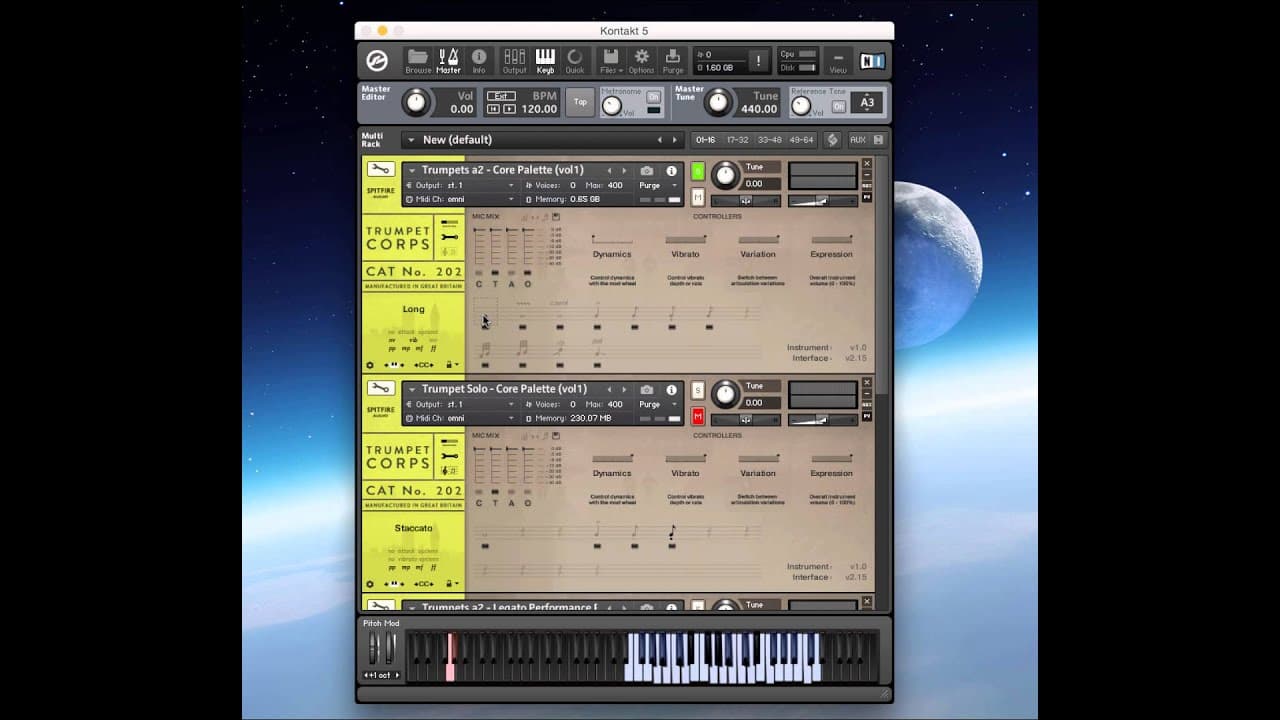Unmute the Trumpet Solo instrument
This screenshot has width=1280, height=720.
pos(698,416)
